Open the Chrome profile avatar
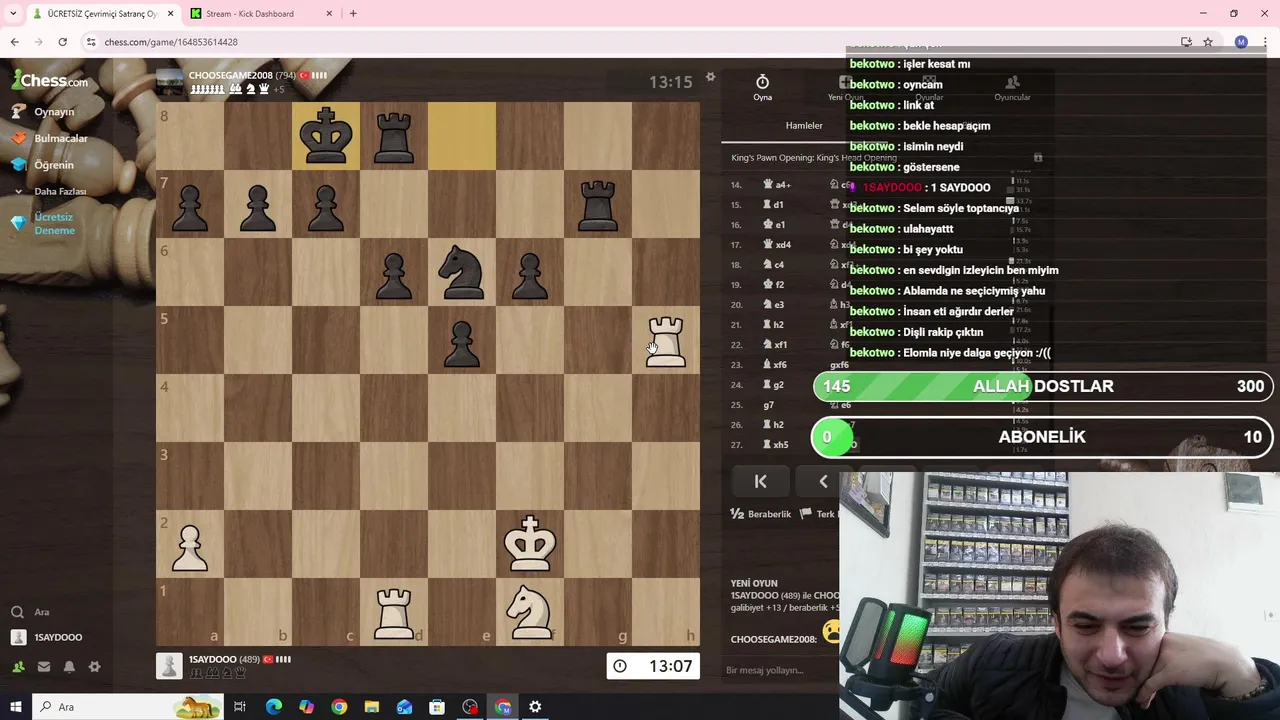Viewport: 1280px width, 720px height. 1241,42
